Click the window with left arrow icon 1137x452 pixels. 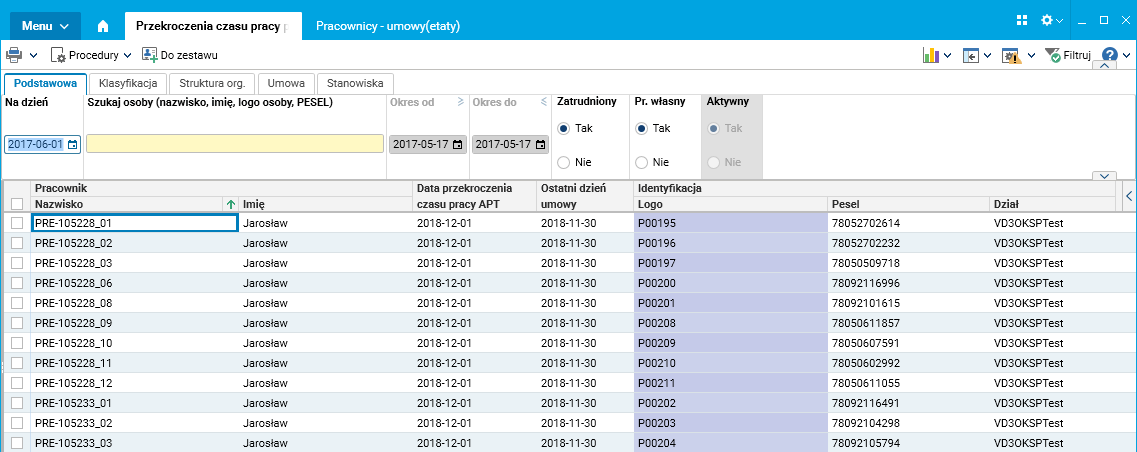pyautogui.click(x=970, y=56)
